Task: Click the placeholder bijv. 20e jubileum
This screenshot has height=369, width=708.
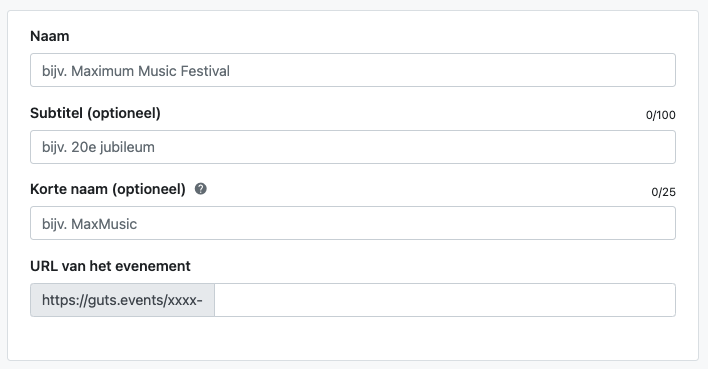Action: 98,147
